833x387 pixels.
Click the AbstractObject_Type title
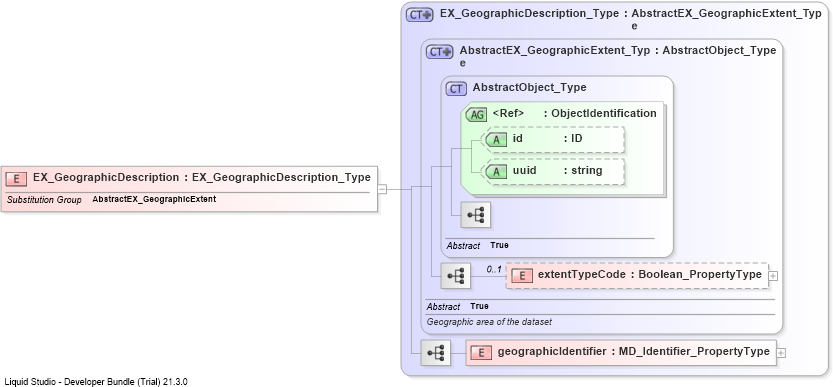[530, 87]
